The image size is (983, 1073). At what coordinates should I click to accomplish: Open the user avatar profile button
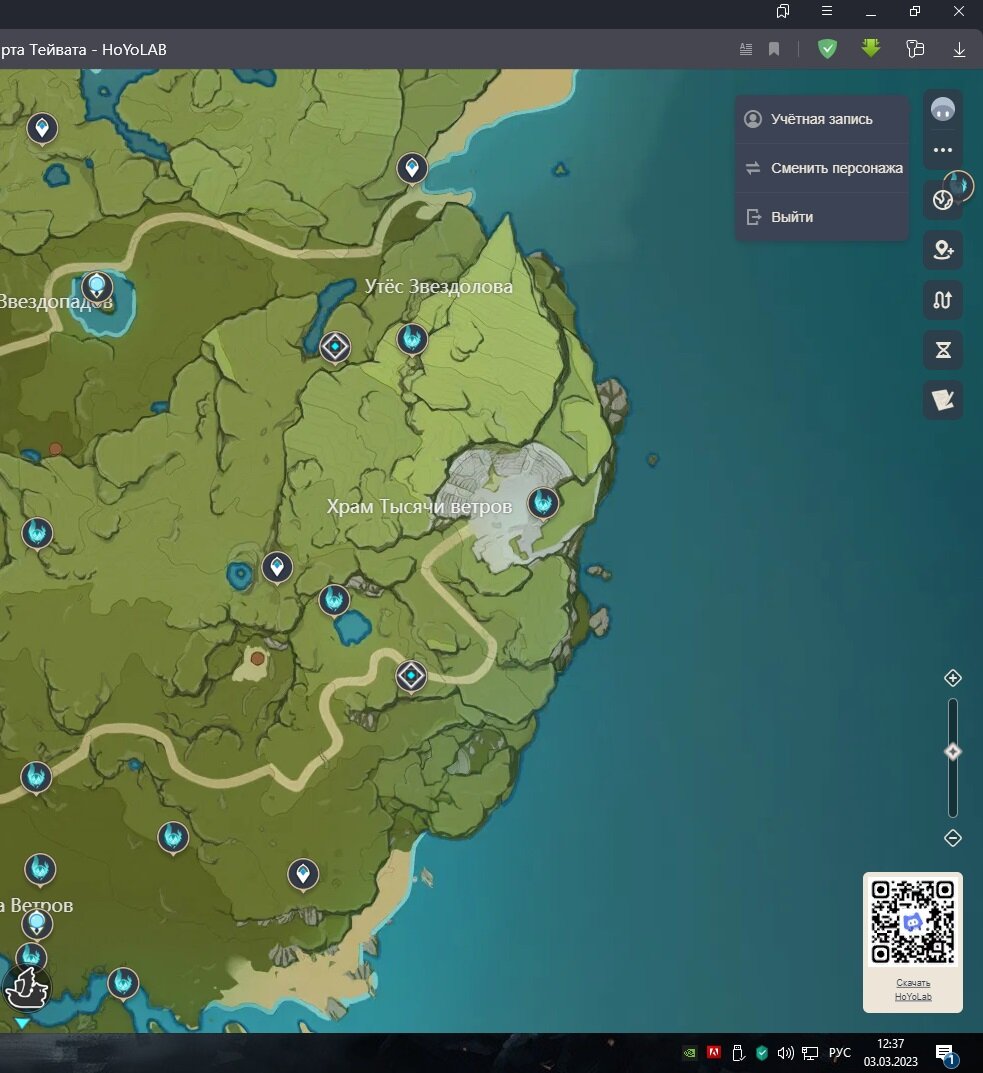pyautogui.click(x=943, y=109)
